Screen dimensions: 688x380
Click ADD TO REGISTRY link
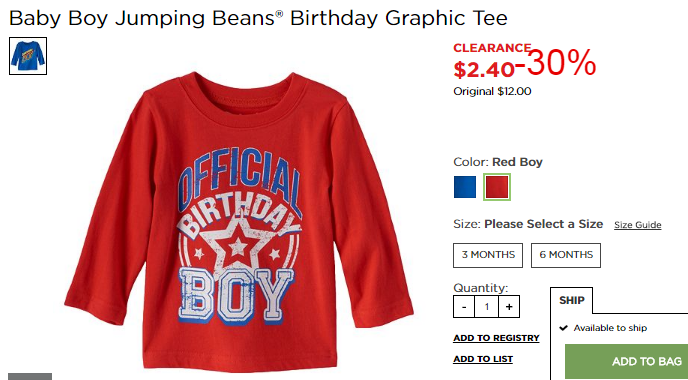click(496, 338)
